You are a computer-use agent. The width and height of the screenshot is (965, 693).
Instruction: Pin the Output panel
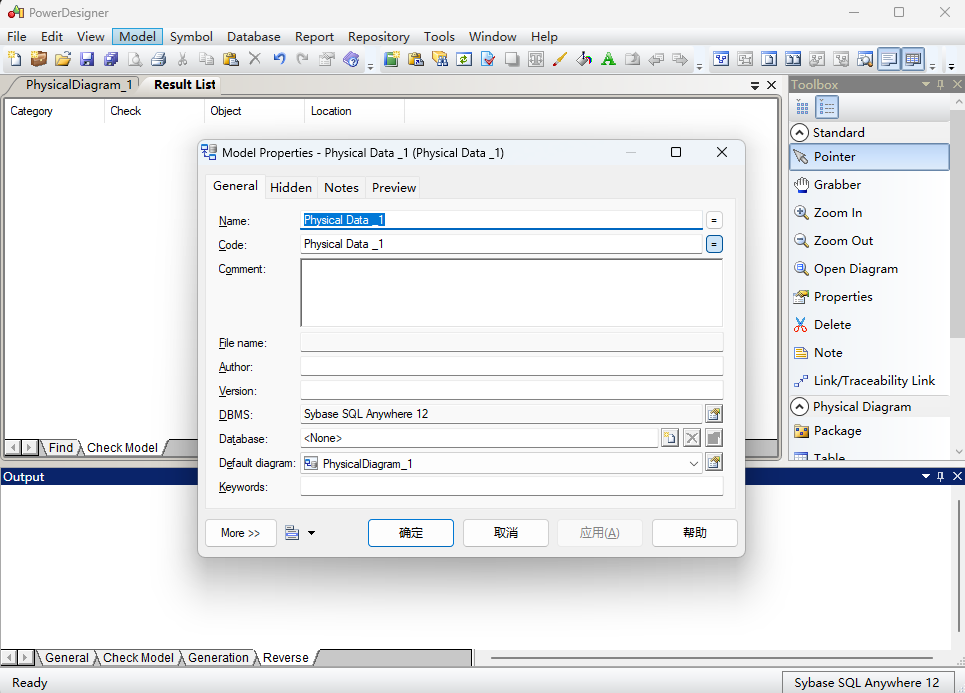coord(940,476)
